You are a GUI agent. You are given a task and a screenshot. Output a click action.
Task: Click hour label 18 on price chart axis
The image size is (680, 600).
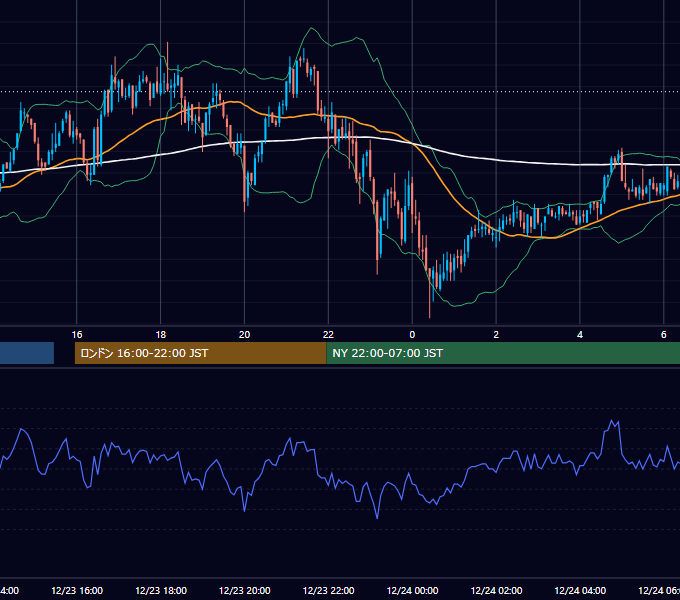[160, 335]
